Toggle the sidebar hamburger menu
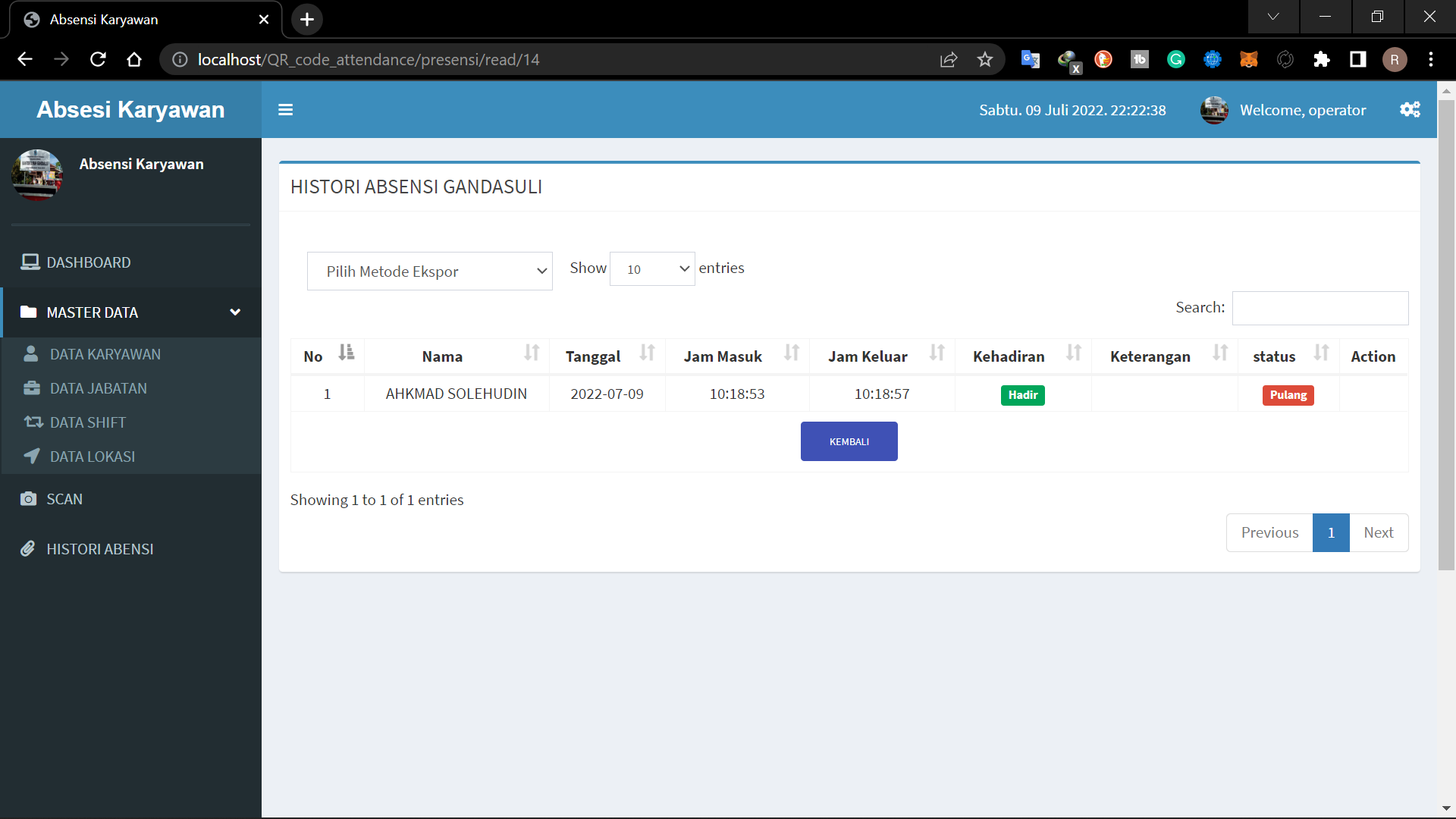Viewport: 1456px width, 819px height. coord(285,110)
